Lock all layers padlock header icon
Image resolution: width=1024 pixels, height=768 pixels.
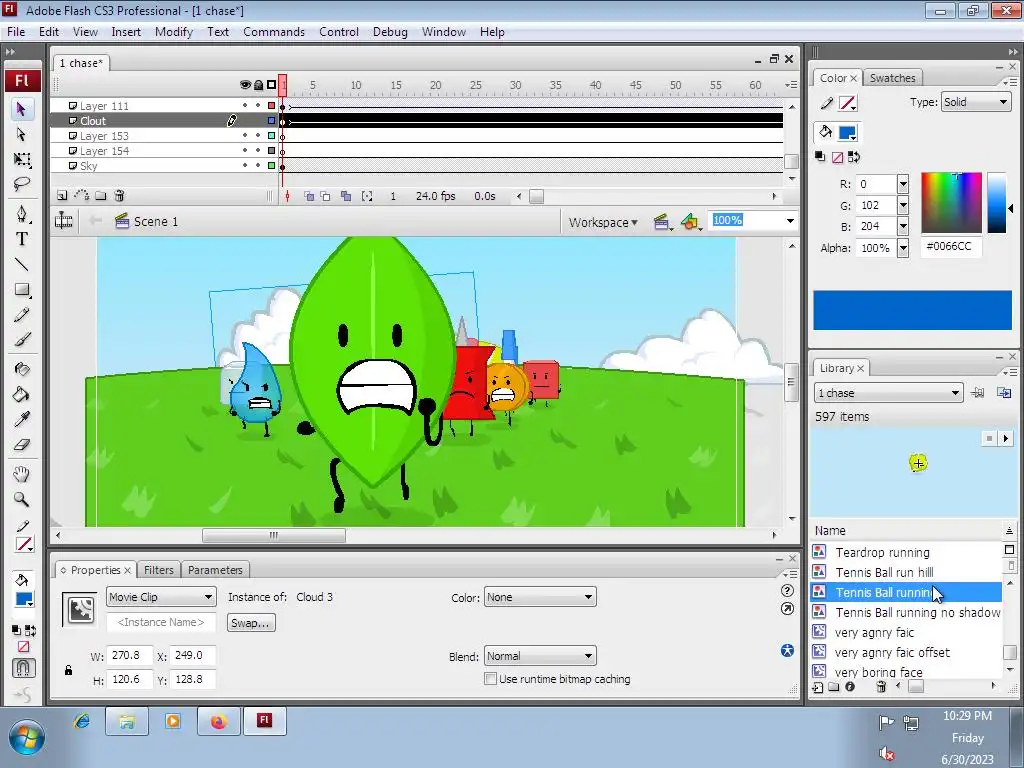point(259,85)
